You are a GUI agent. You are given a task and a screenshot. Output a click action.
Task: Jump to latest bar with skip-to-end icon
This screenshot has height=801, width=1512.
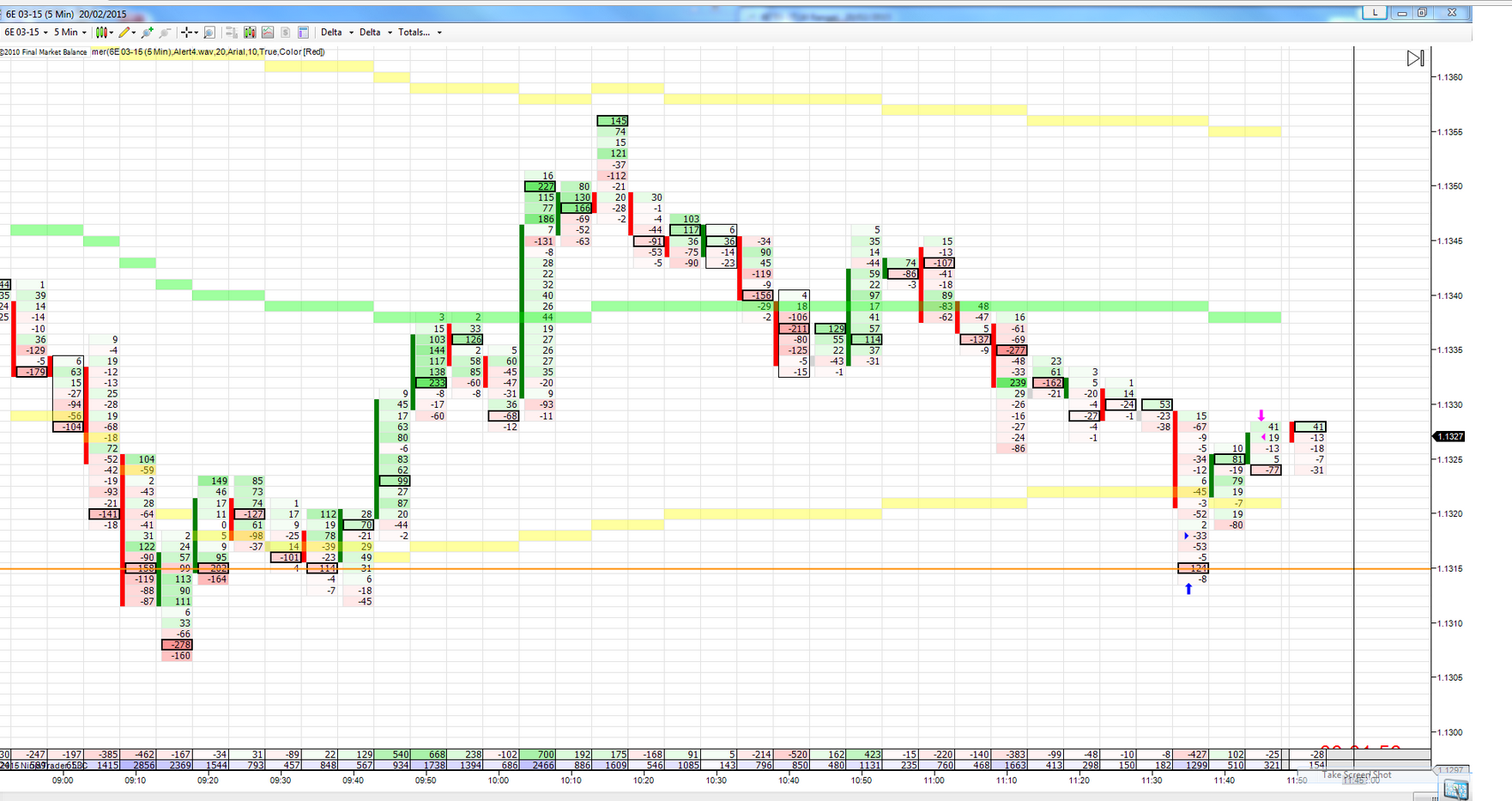click(1415, 58)
